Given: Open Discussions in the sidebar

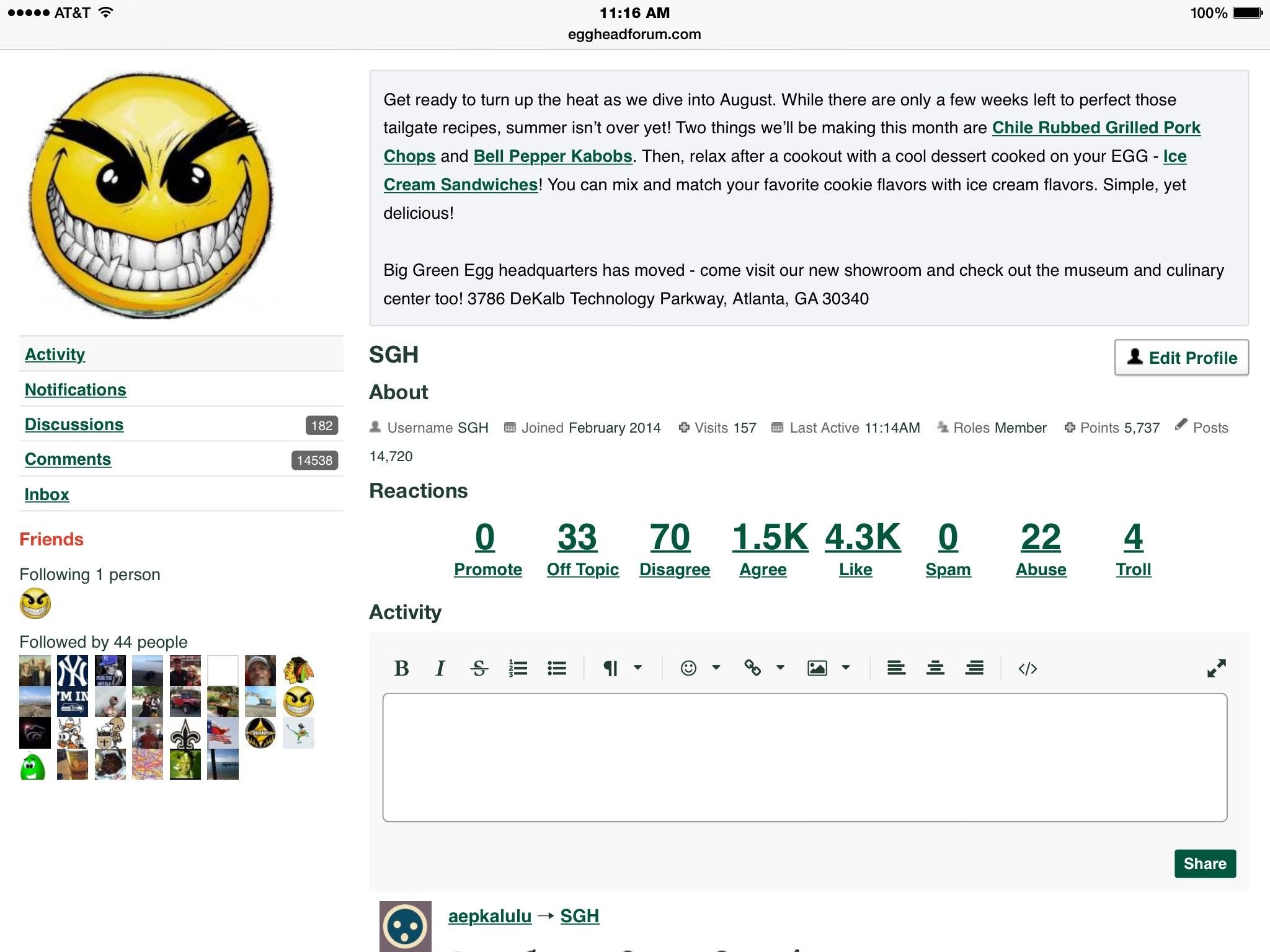Looking at the screenshot, I should 74,425.
